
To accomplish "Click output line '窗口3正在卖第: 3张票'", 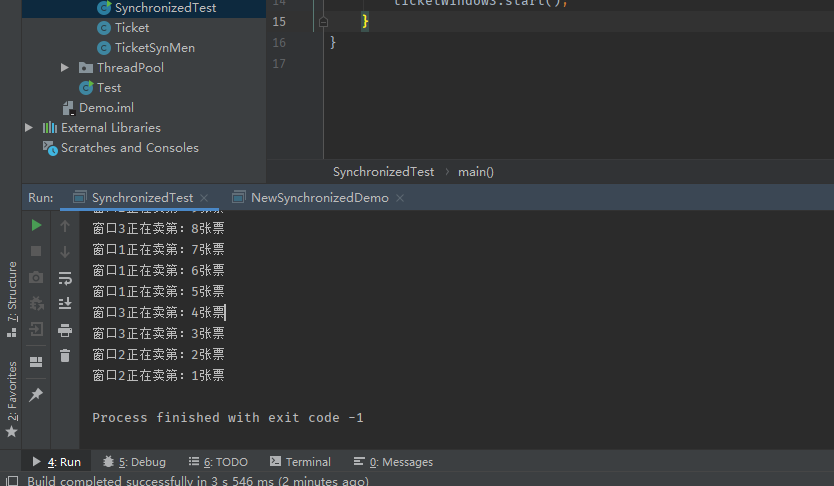I will 159,333.
